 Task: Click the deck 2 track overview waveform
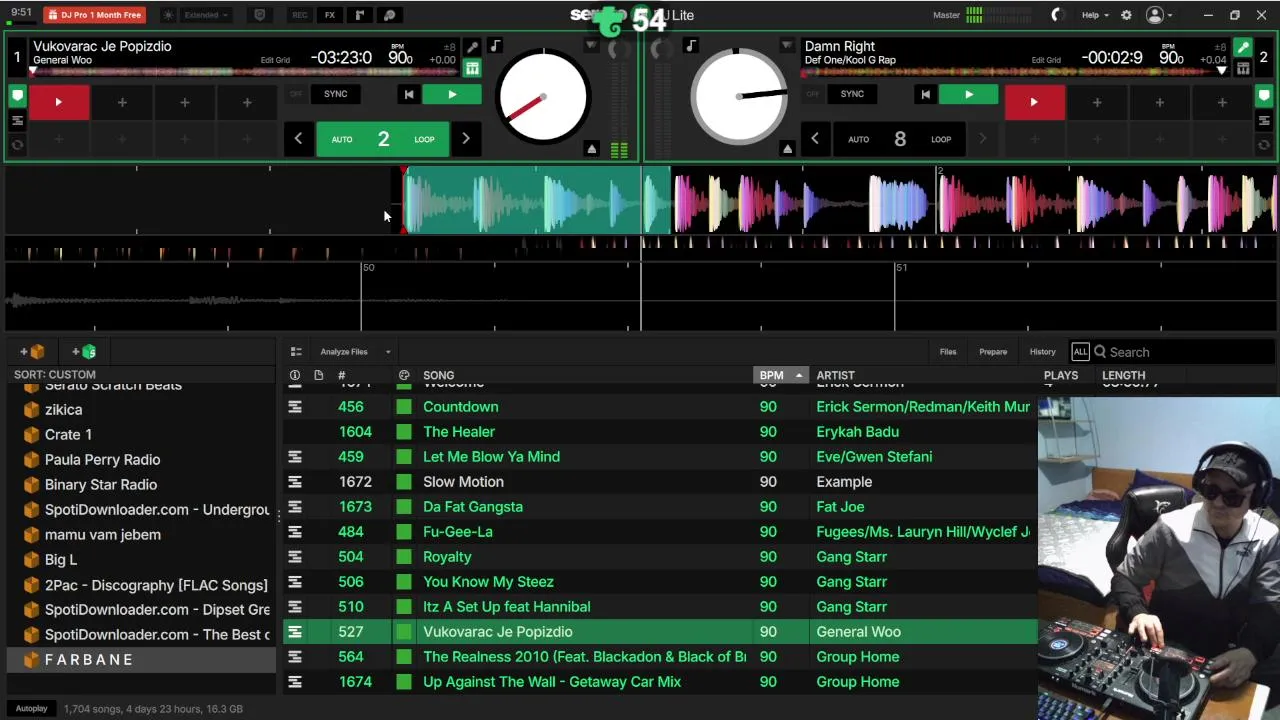point(1015,71)
